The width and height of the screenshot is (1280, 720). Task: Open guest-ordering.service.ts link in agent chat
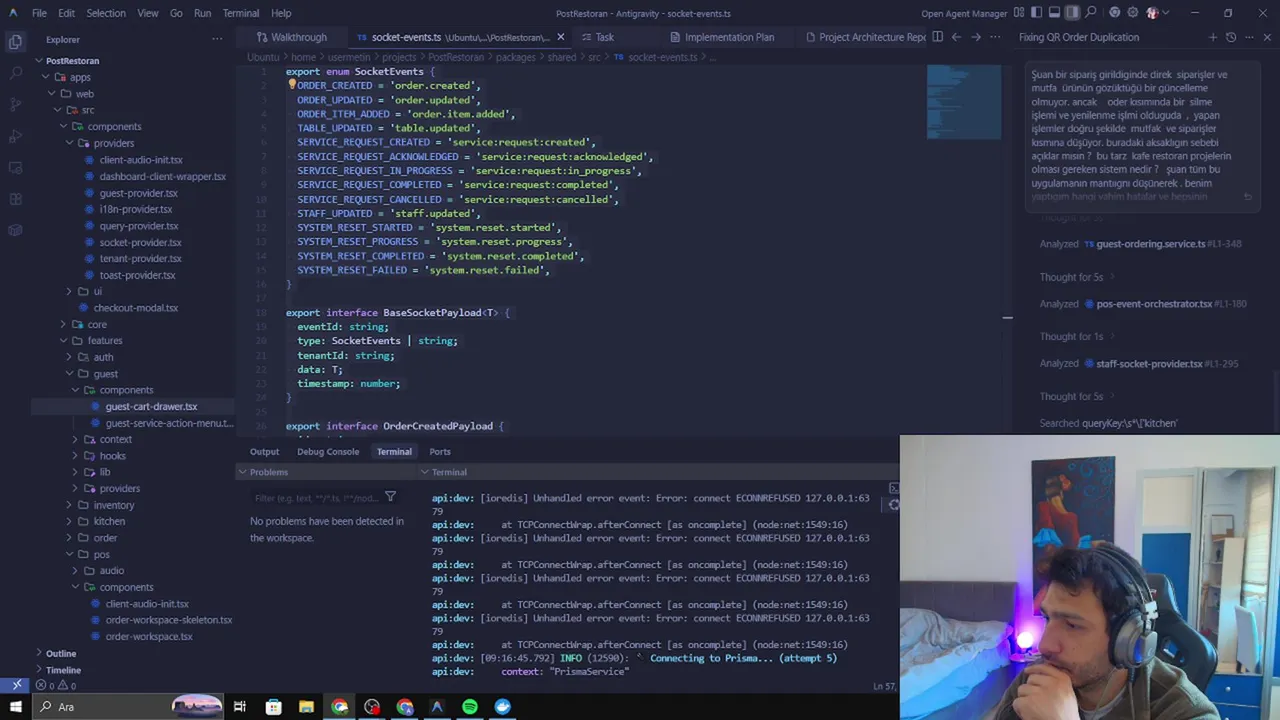[x=1151, y=244]
